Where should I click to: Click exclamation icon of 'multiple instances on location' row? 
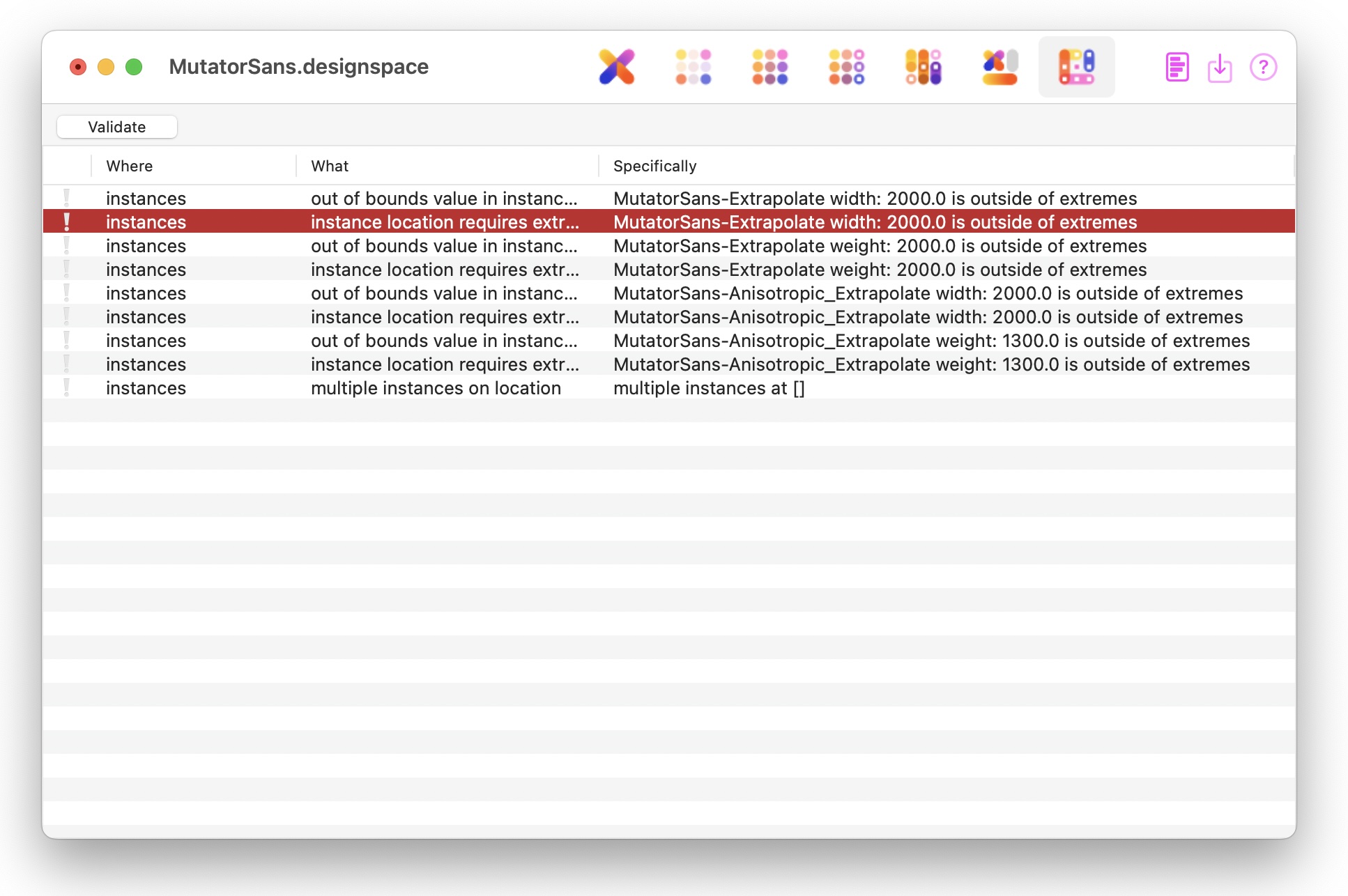click(x=67, y=387)
